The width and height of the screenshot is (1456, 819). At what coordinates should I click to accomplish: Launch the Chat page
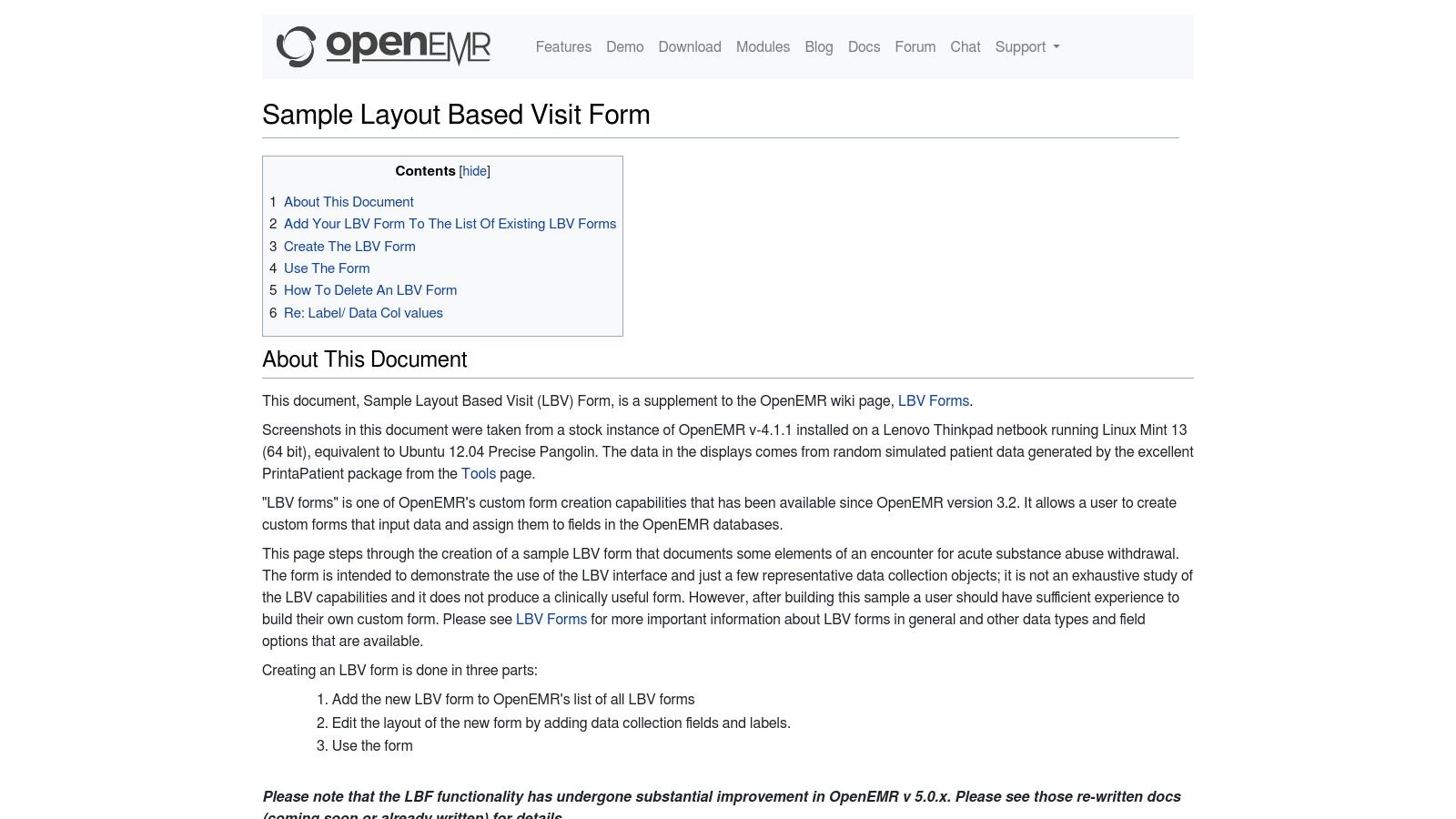click(x=965, y=46)
